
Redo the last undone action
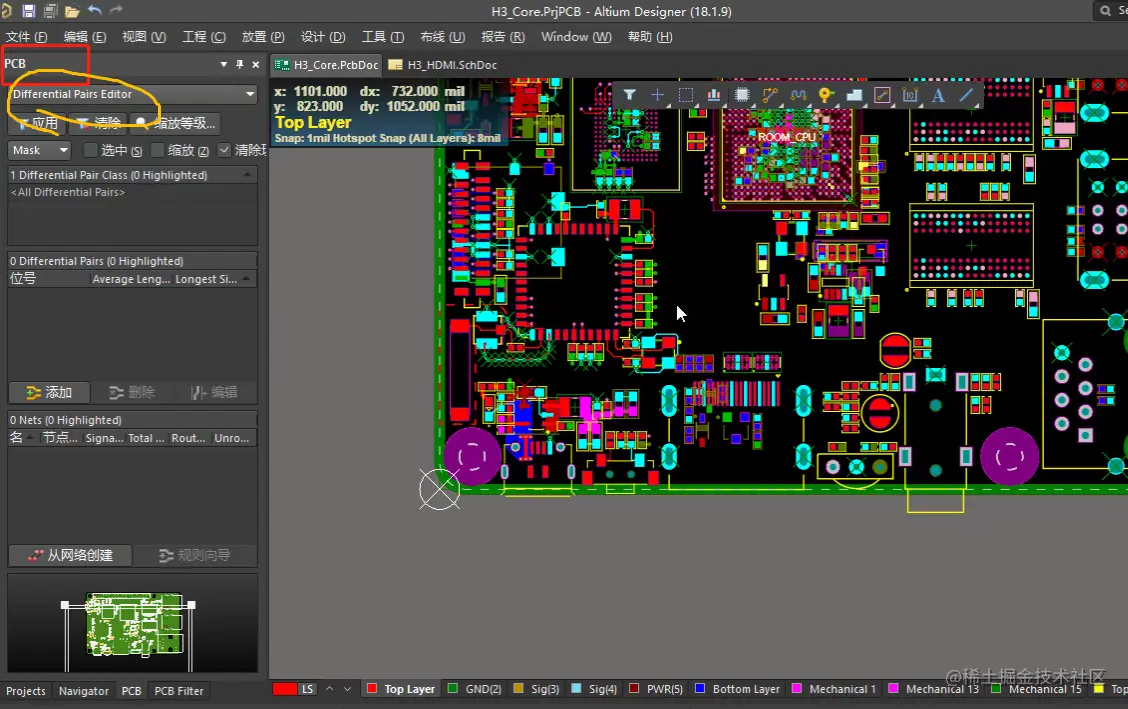(x=116, y=10)
